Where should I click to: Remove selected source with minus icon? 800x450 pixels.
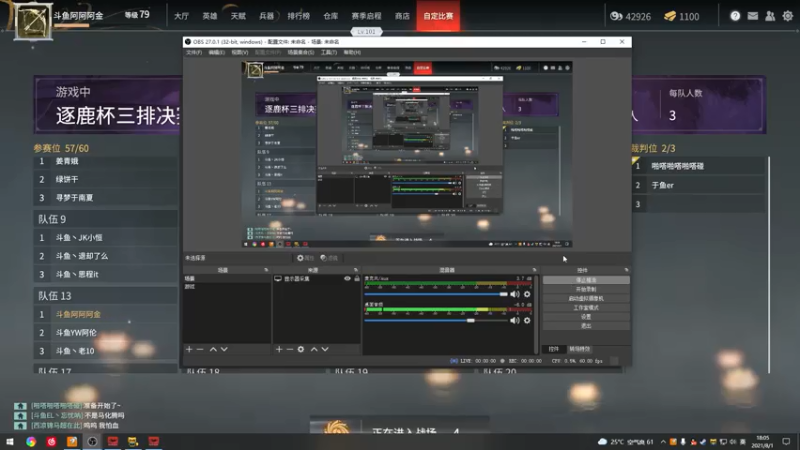pos(290,349)
